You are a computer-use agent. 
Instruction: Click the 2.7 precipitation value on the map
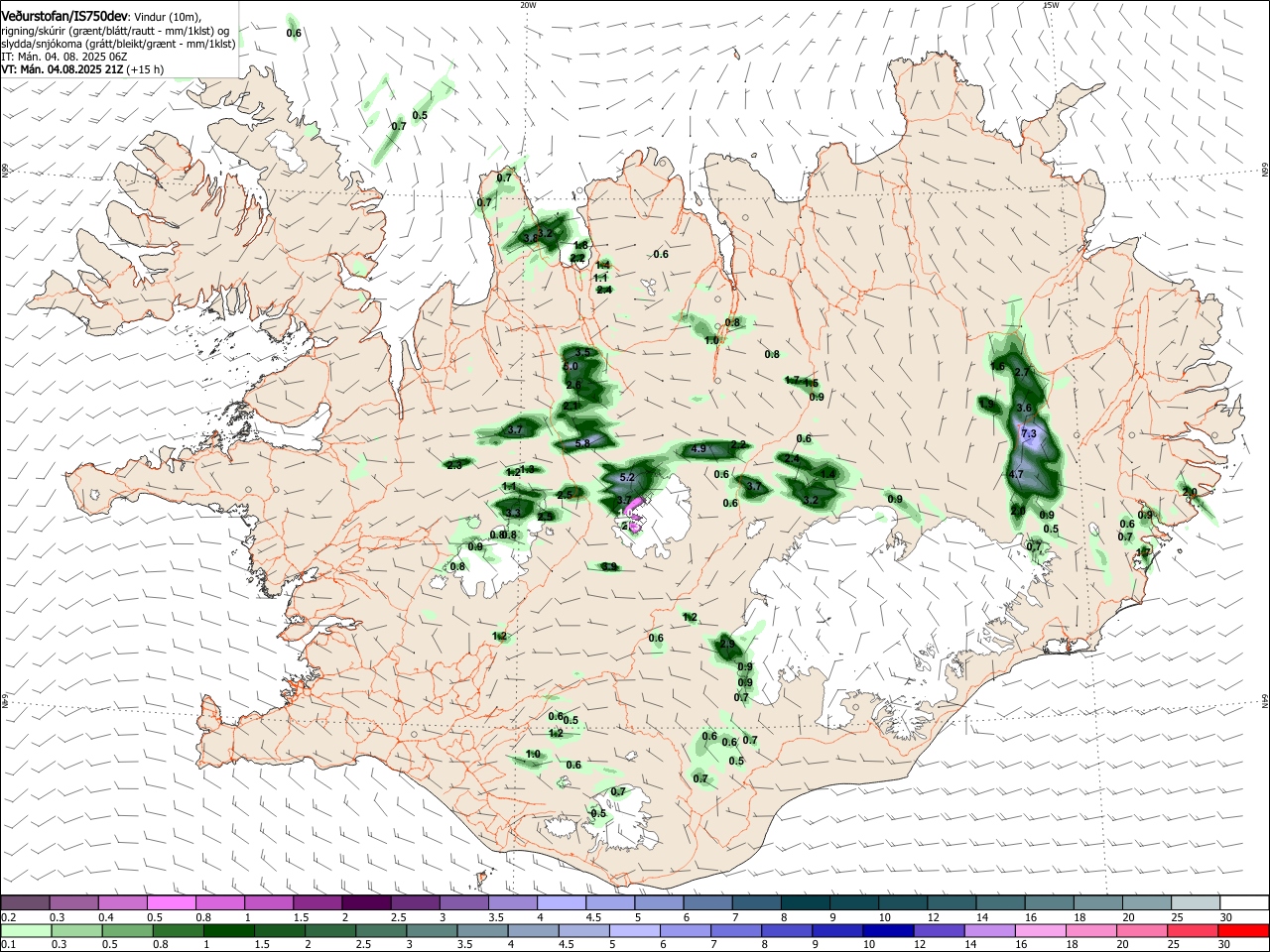click(x=1023, y=372)
